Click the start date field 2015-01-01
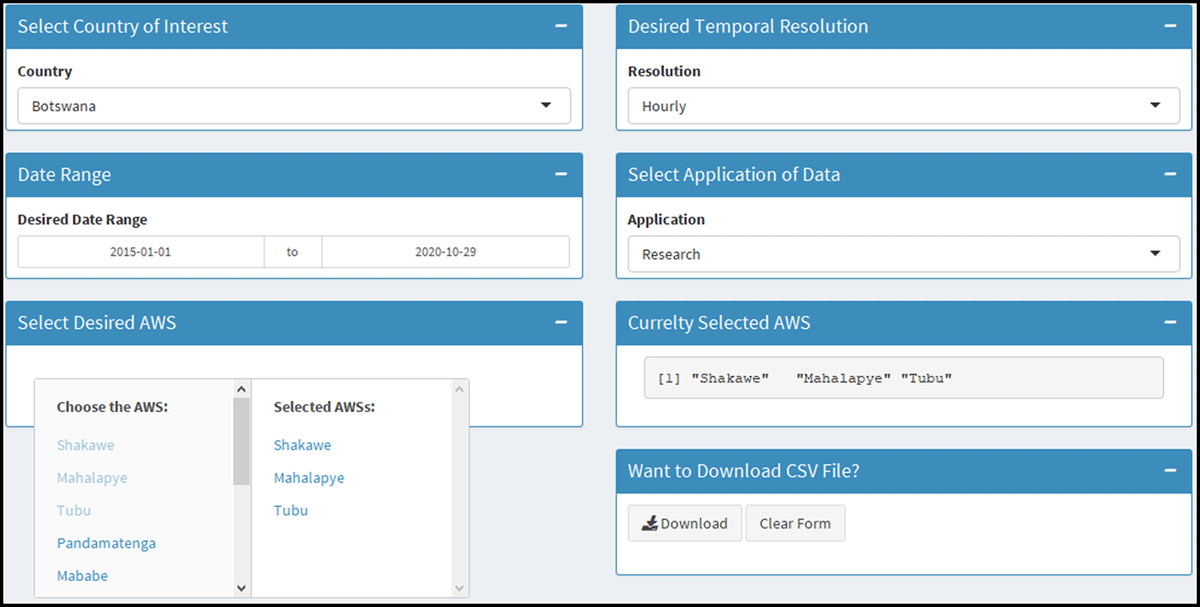The image size is (1200, 607). [141, 252]
